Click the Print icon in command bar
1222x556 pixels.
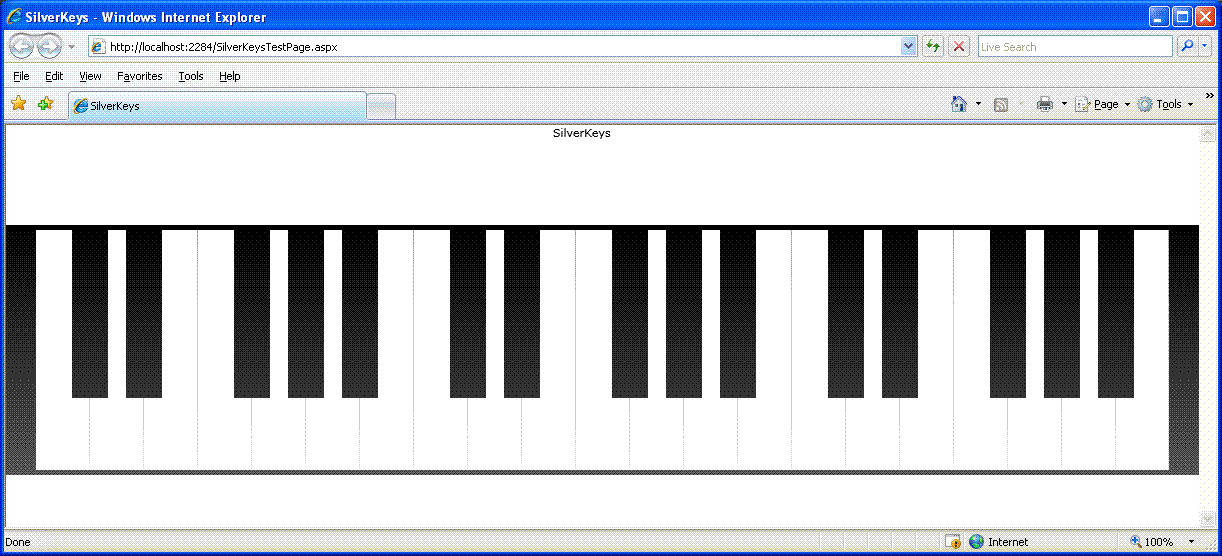[x=1045, y=104]
